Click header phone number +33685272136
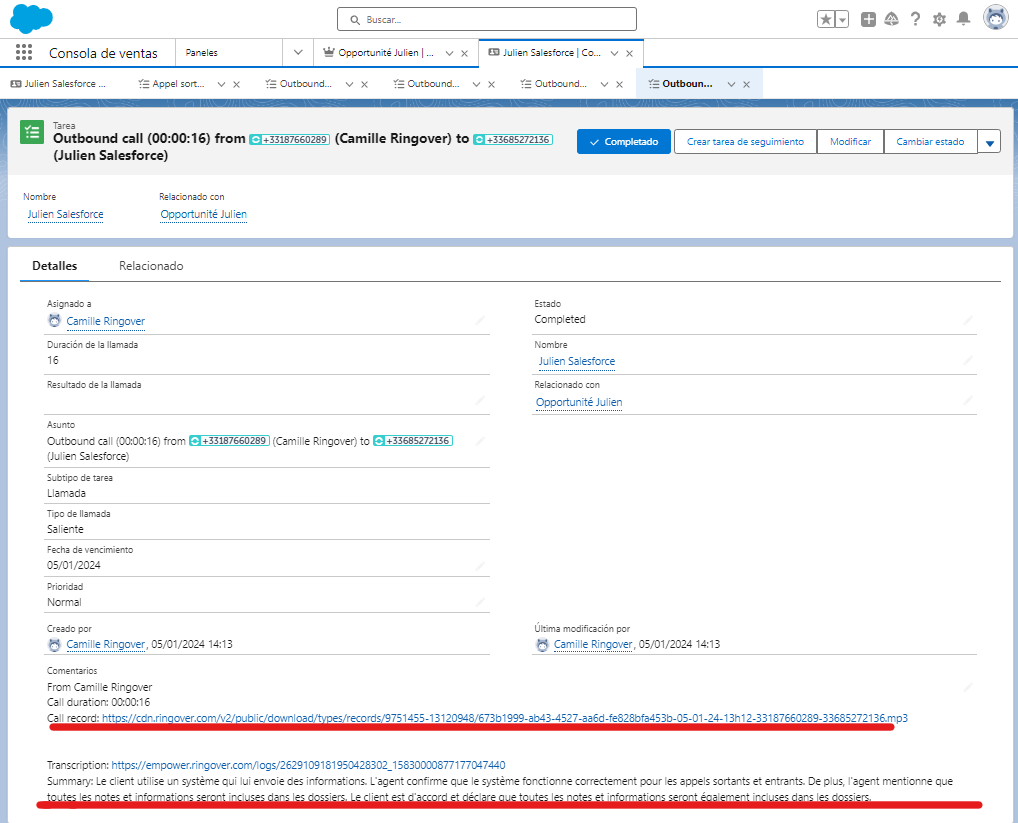This screenshot has width=1018, height=823. (x=513, y=139)
